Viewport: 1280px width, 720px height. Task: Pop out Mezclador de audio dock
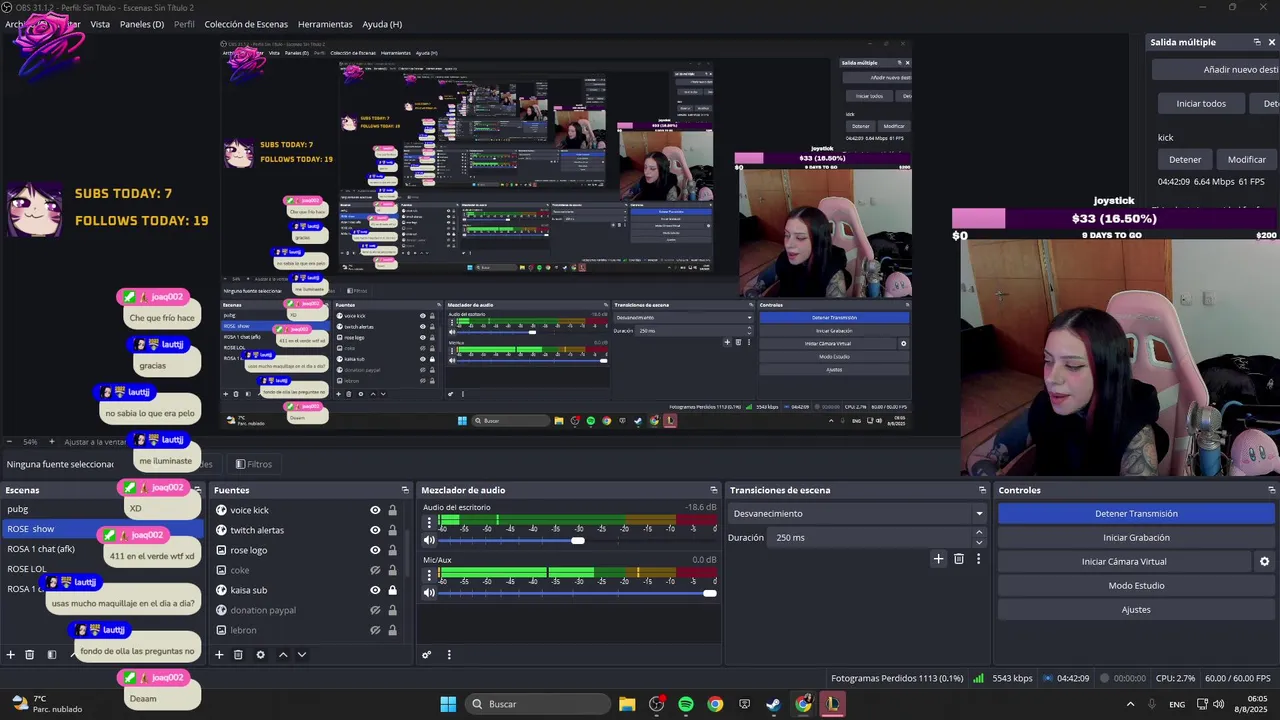point(713,490)
